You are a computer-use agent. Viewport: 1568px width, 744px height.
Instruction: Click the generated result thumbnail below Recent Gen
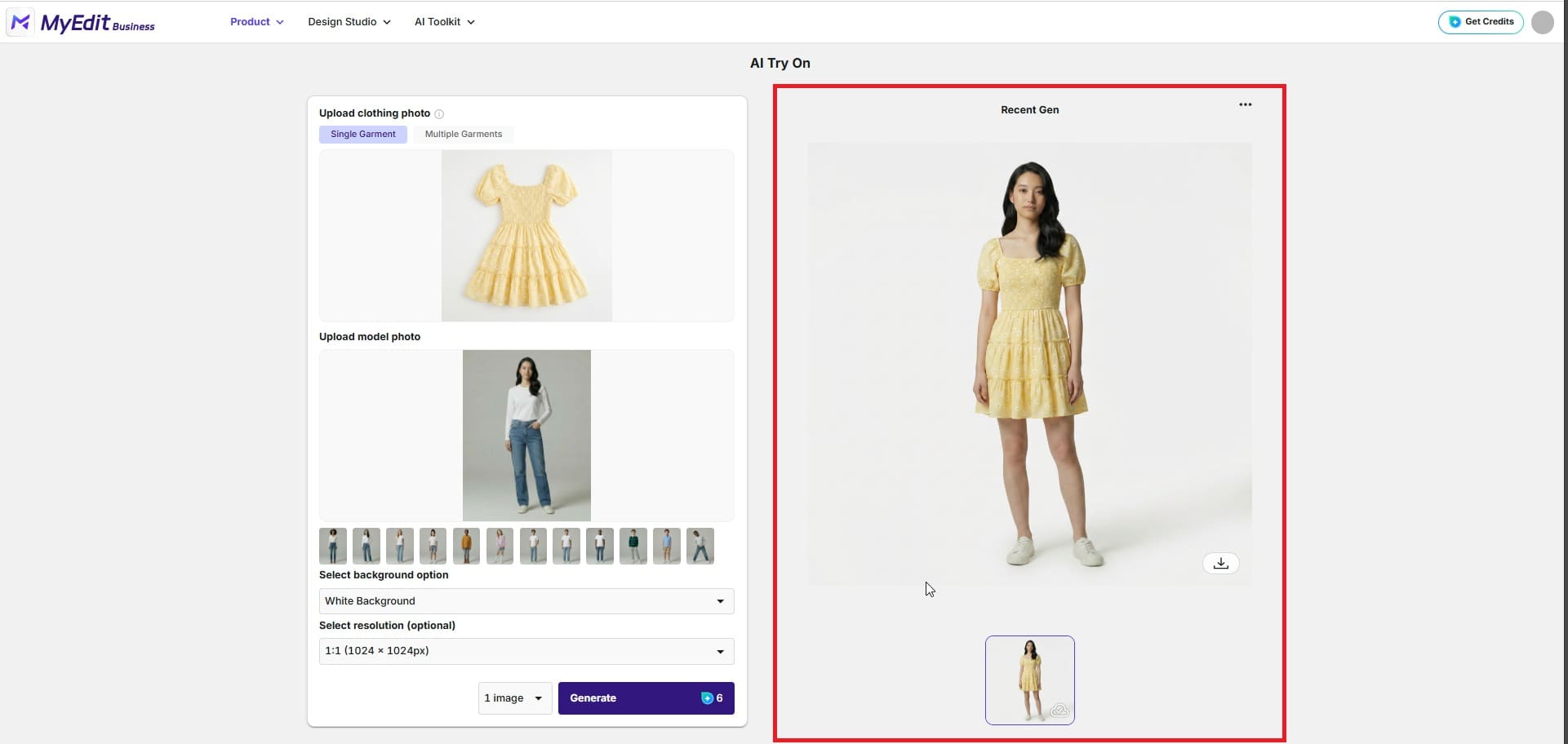coord(1029,680)
